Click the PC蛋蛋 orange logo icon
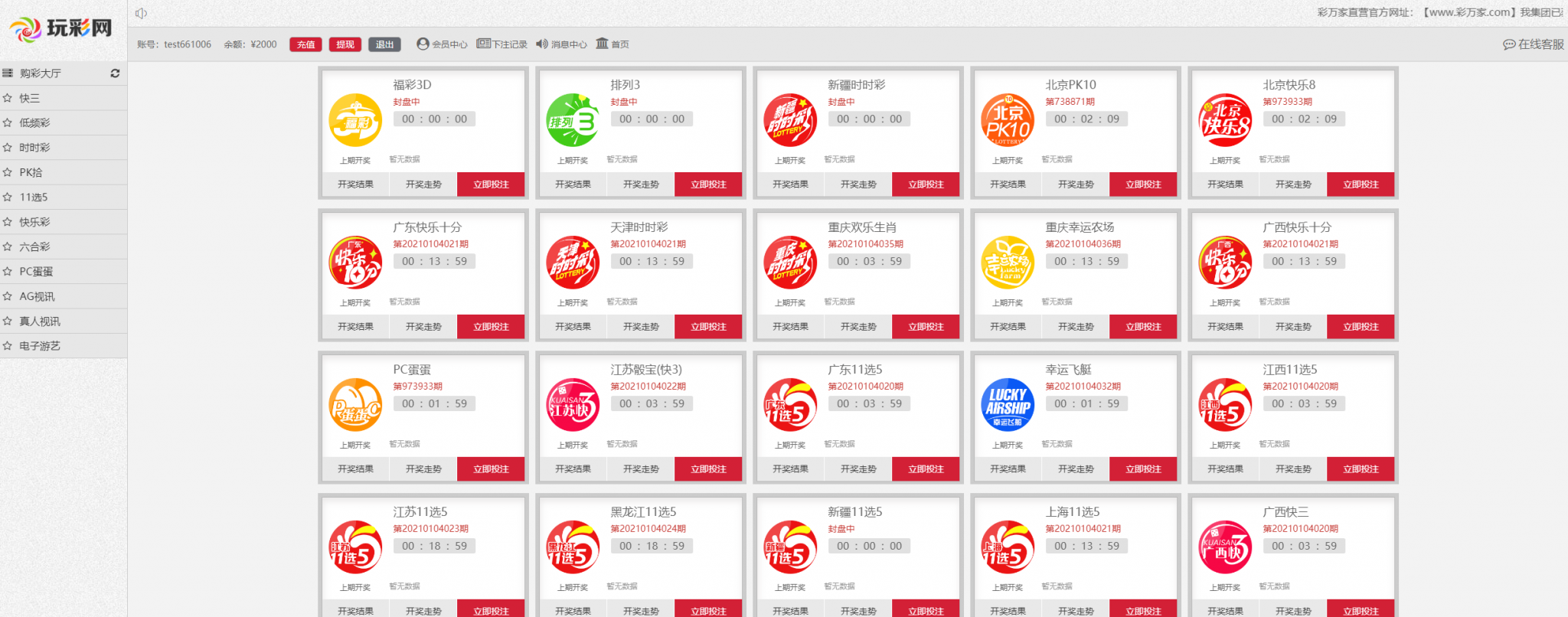The image size is (1568, 617). pos(355,405)
